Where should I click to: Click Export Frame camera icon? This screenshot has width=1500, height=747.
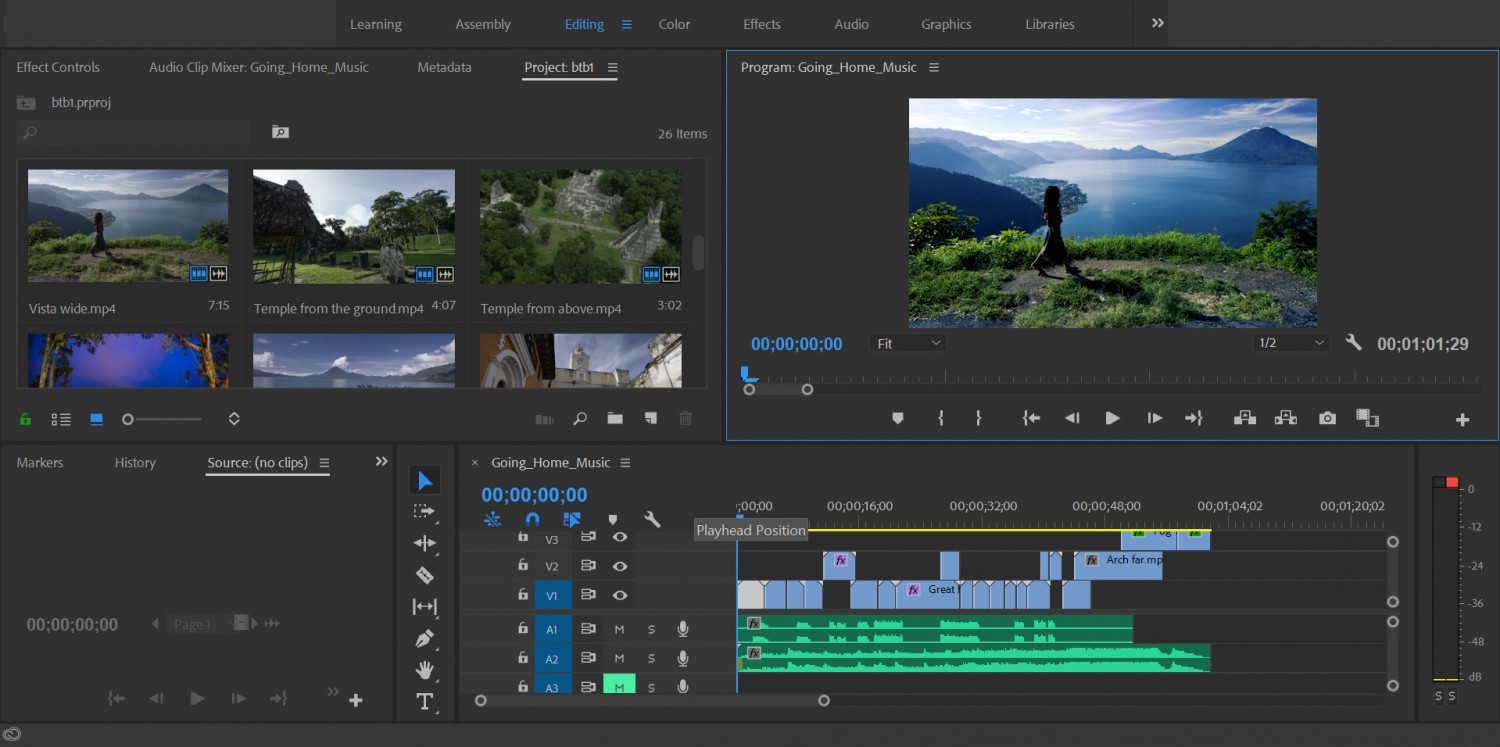[x=1327, y=418]
